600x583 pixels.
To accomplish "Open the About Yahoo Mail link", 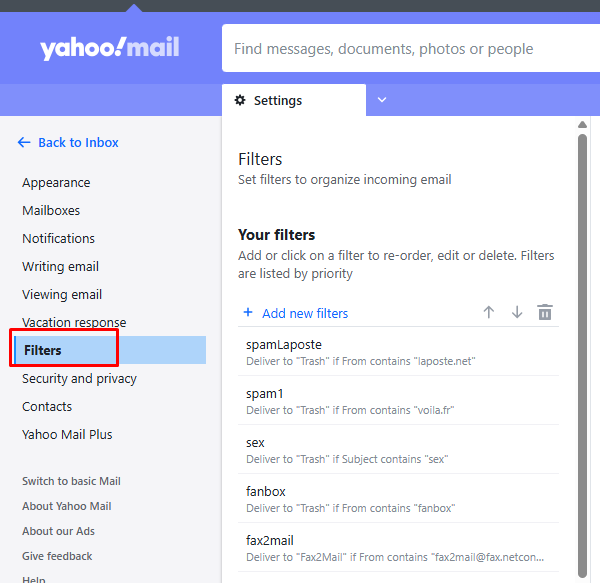I will click(66, 506).
